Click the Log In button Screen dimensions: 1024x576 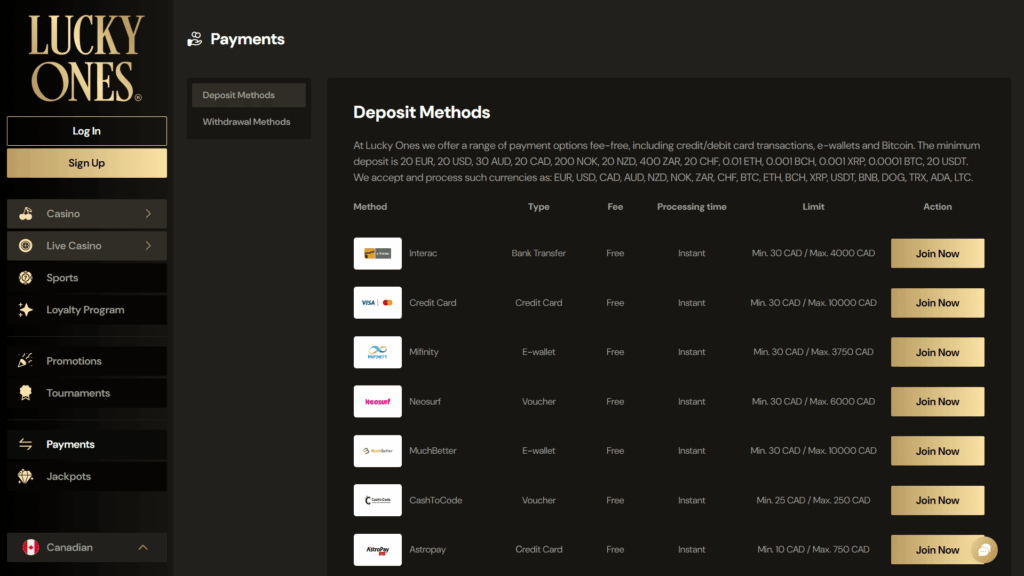[x=86, y=131]
